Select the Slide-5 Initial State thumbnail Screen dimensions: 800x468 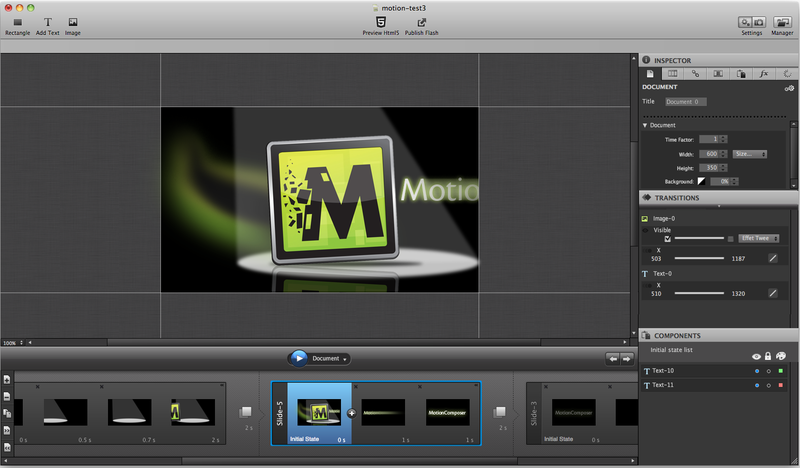tap(319, 412)
